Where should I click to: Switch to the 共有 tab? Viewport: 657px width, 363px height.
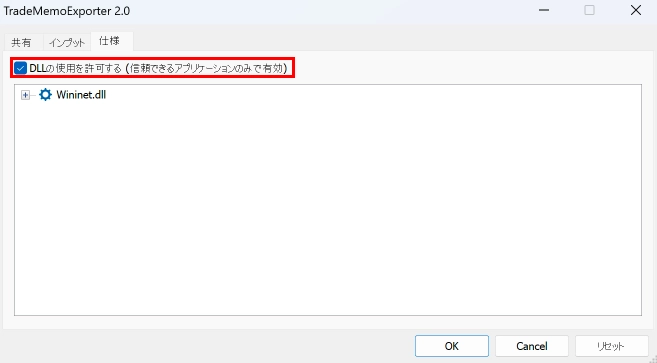pos(21,42)
